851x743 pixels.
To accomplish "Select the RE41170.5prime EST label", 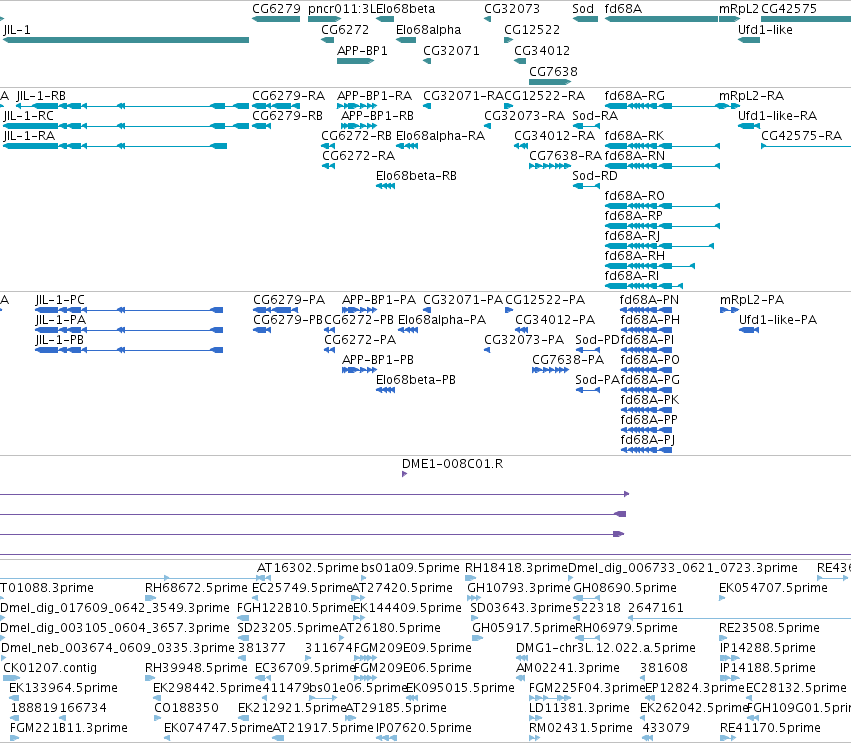I will point(770,728).
